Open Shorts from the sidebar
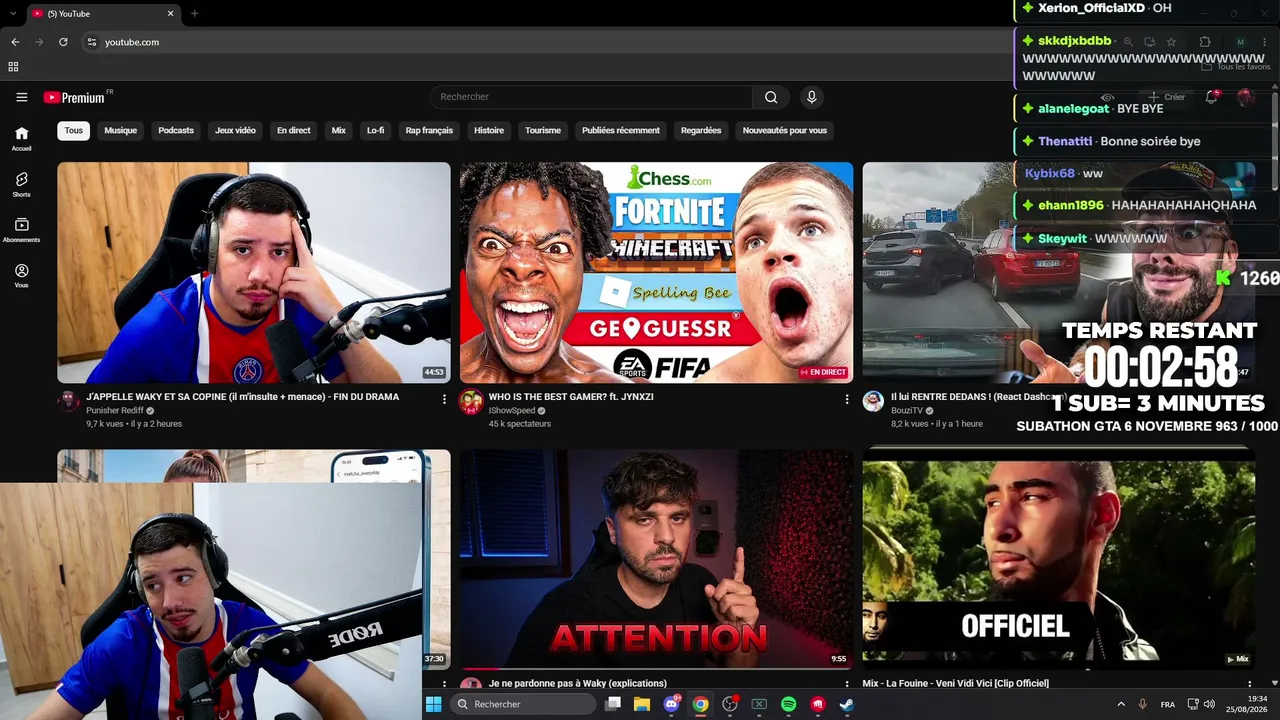This screenshot has height=720, width=1280. pos(21,184)
